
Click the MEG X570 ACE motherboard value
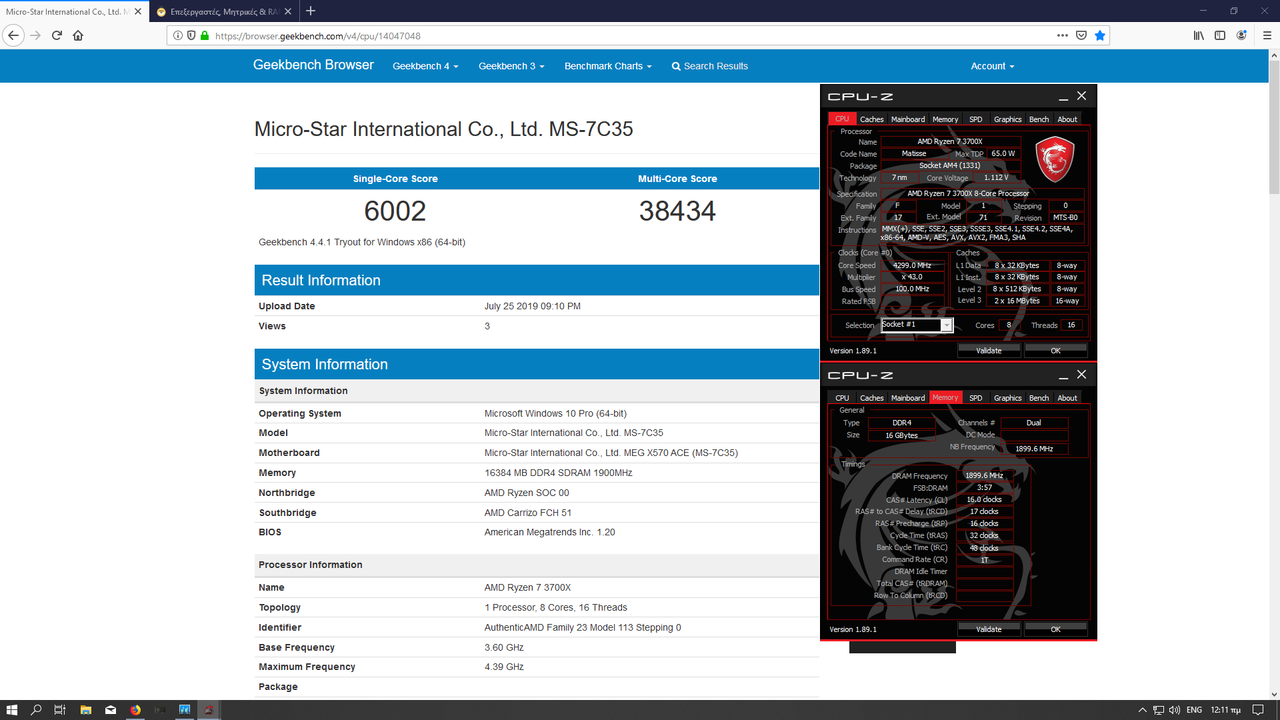coord(611,453)
